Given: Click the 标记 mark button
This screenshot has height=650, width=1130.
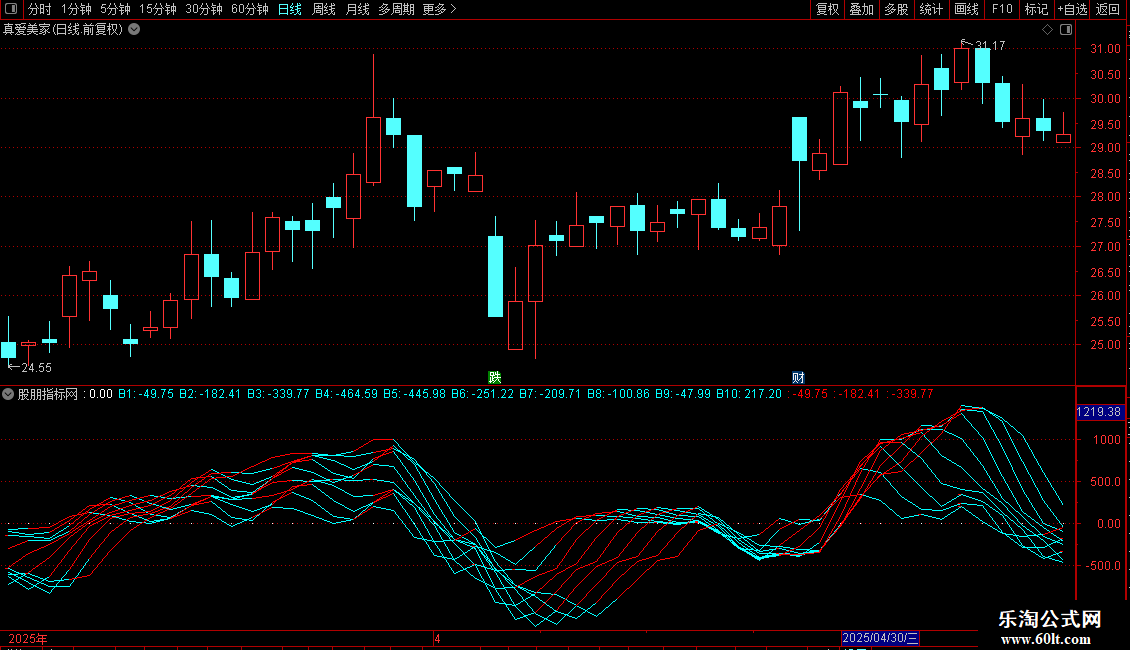Looking at the screenshot, I should [x=1036, y=9].
